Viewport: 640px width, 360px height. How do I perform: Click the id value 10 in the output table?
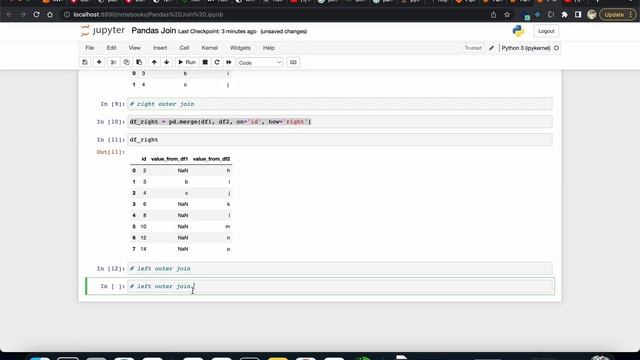(143, 227)
